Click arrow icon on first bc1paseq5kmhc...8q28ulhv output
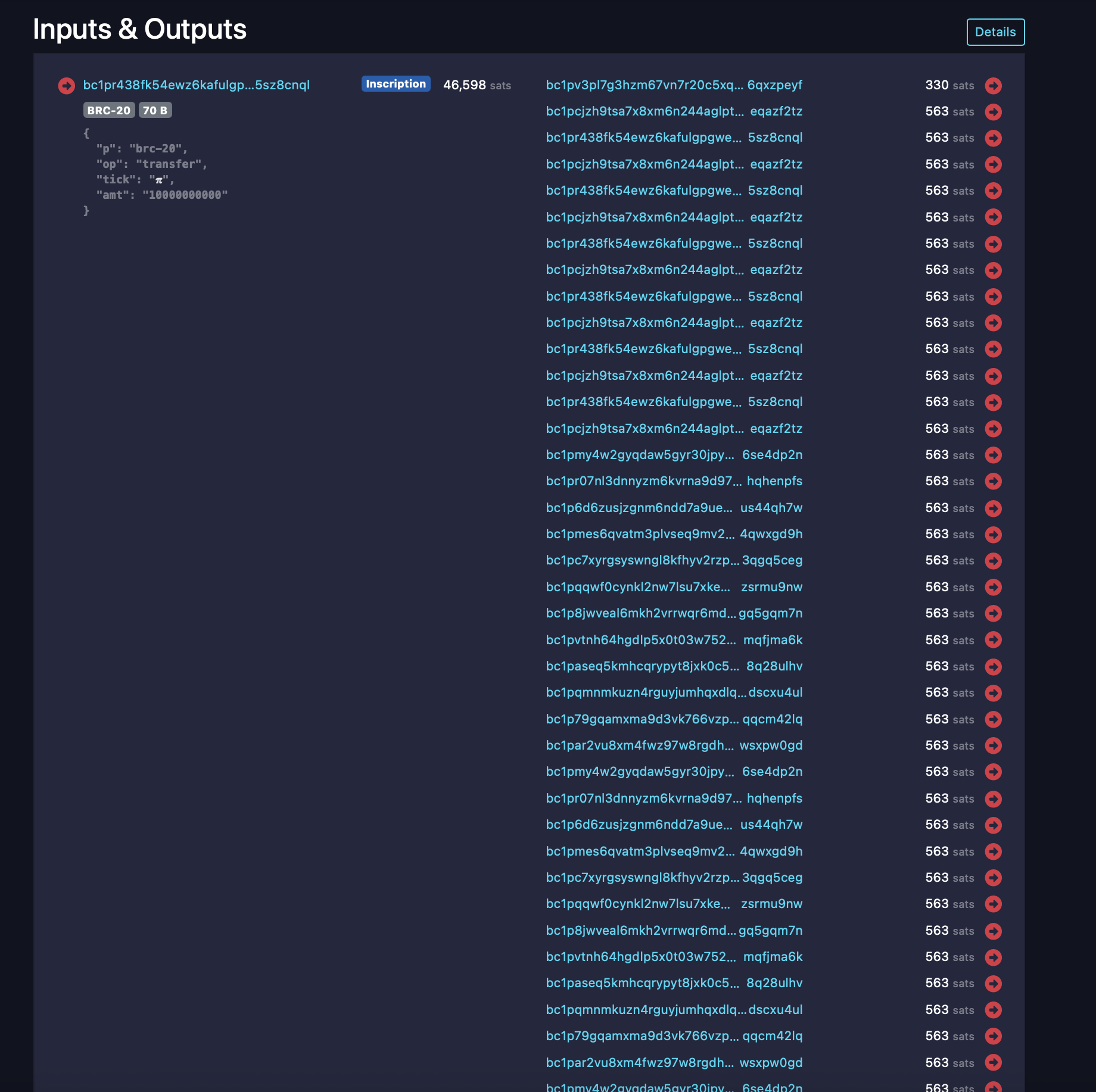Viewport: 1096px width, 1092px height. pyautogui.click(x=993, y=667)
